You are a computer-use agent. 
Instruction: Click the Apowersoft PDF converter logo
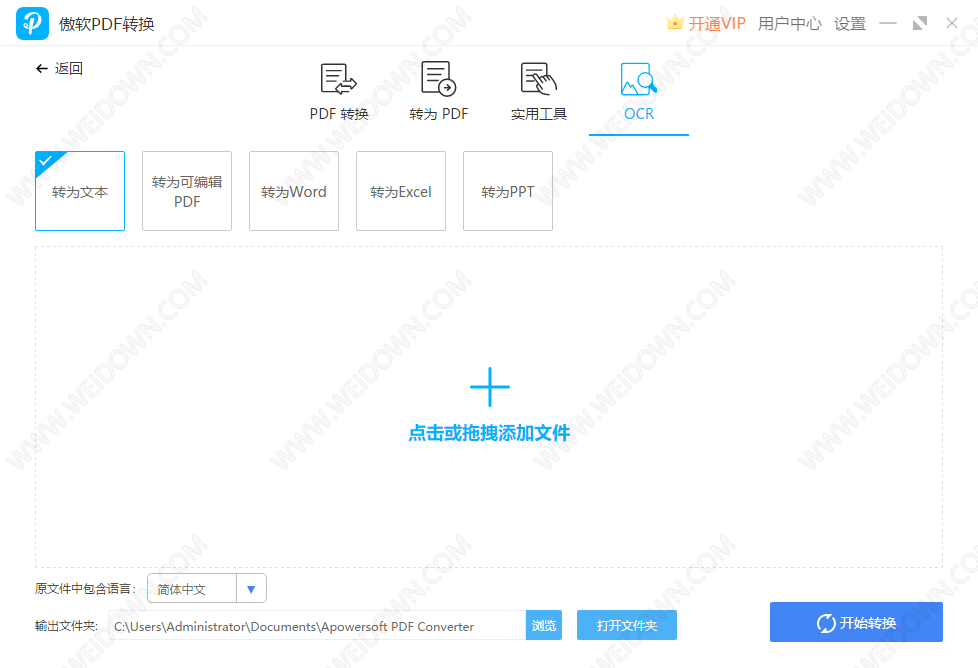[32, 24]
